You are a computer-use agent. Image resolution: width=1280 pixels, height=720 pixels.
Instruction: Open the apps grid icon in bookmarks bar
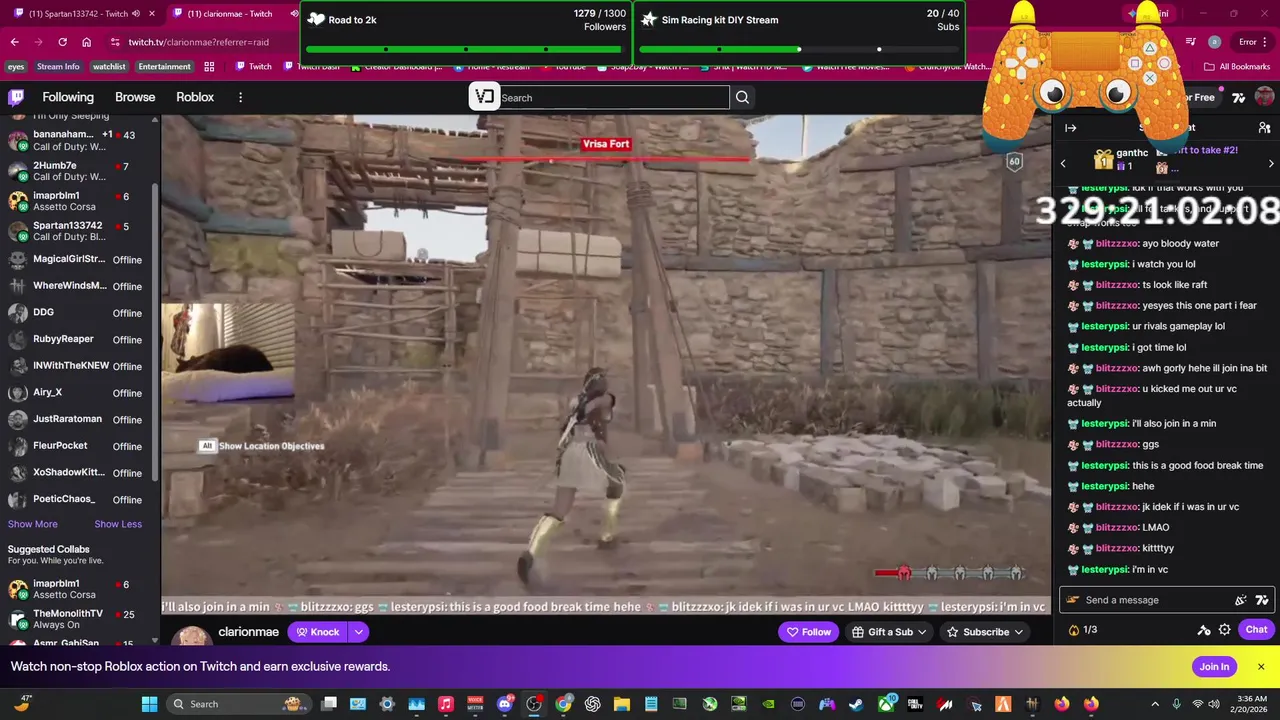tap(209, 67)
